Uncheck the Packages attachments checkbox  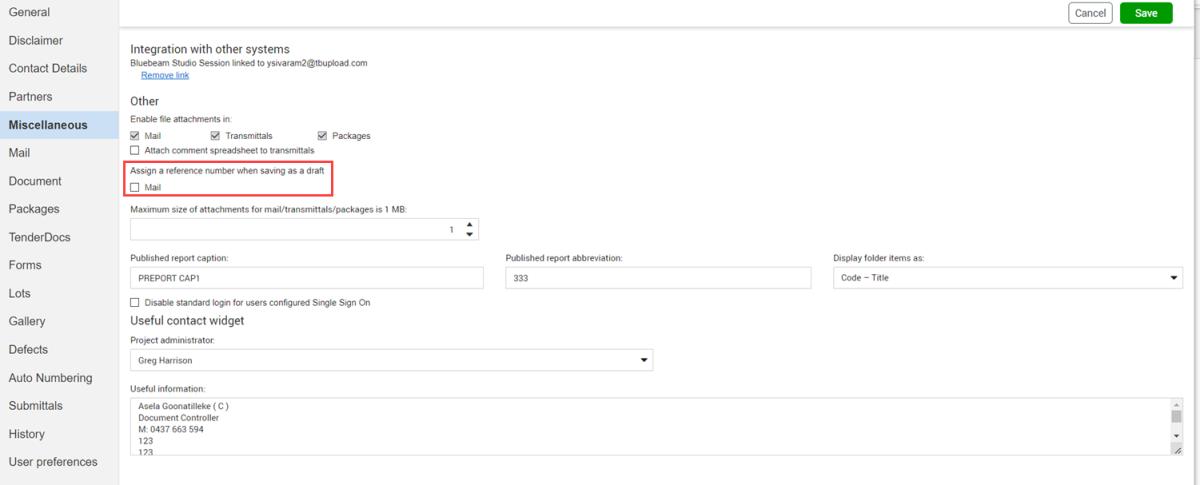[322, 135]
